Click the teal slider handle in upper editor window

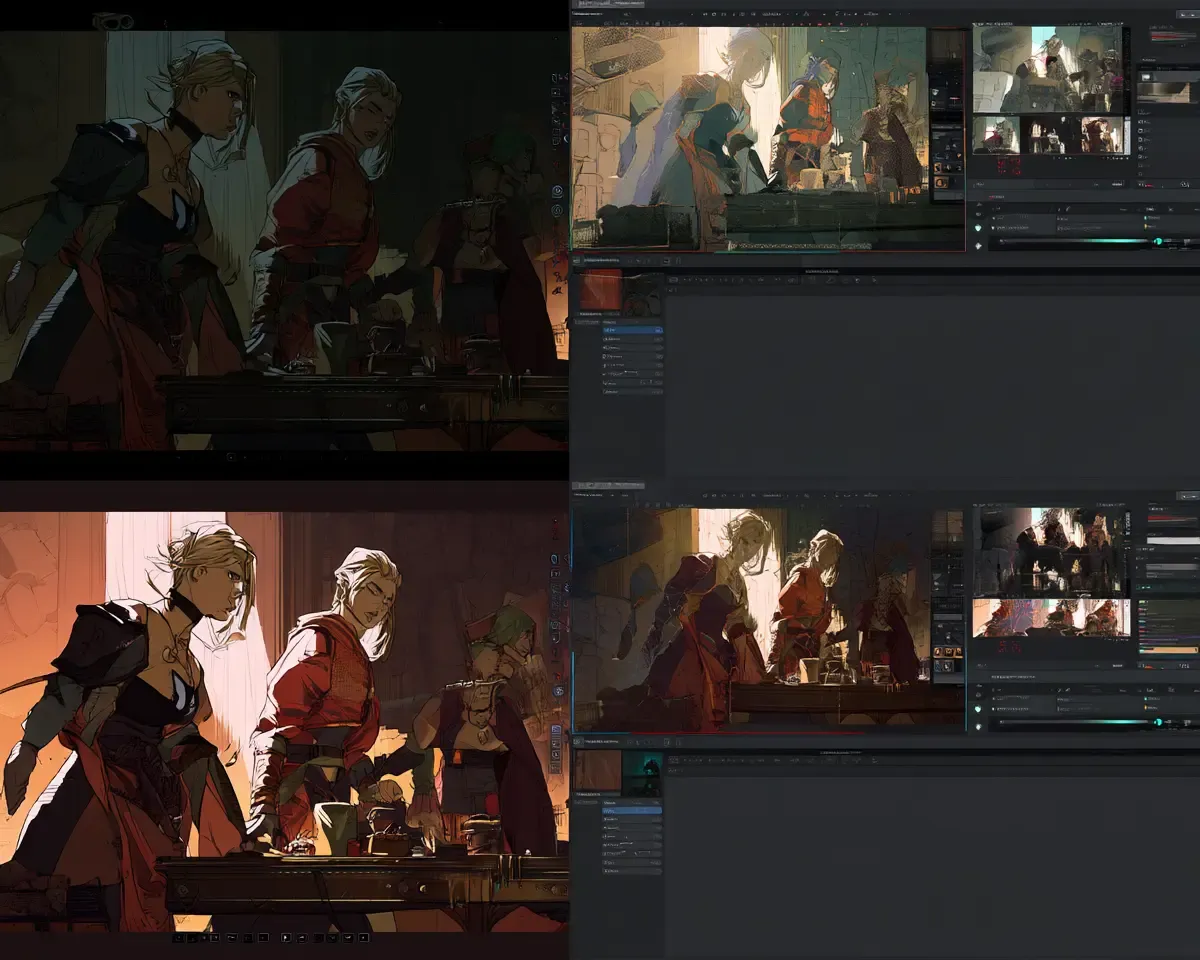(x=1158, y=241)
